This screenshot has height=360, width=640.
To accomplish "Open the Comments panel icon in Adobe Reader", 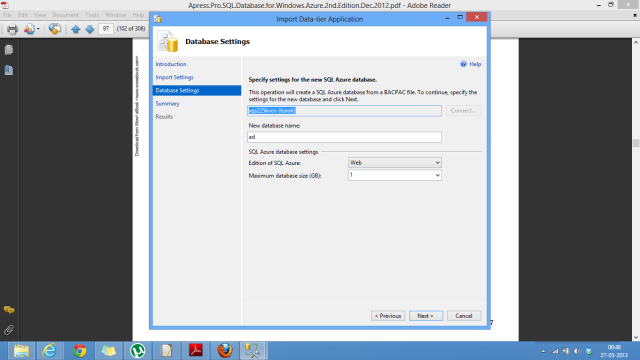I will pyautogui.click(x=9, y=310).
